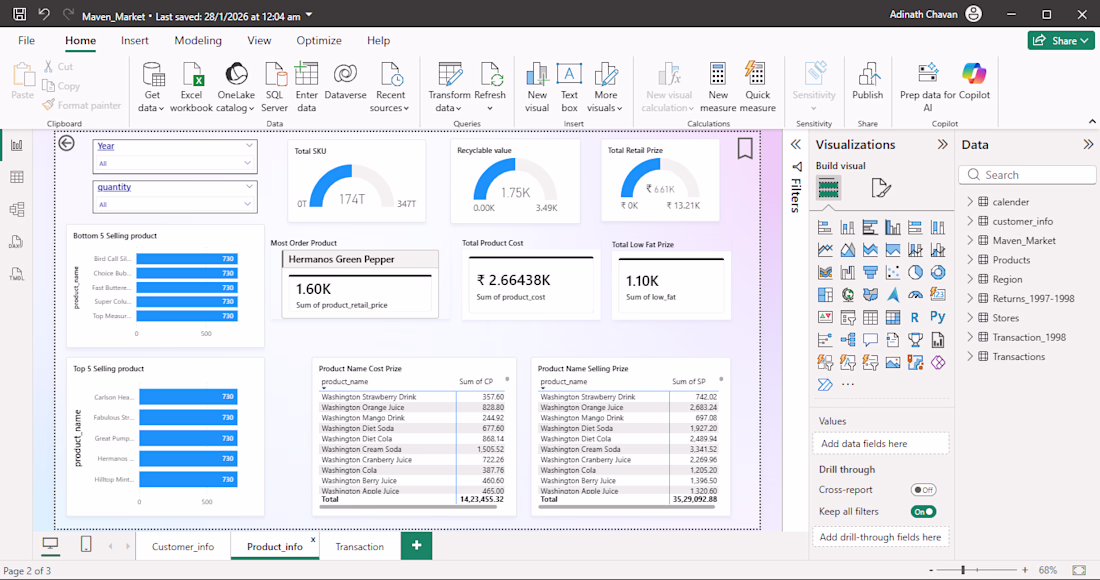1100x580 pixels.
Task: Click the zoom slider handle
Action: [x=963, y=570]
